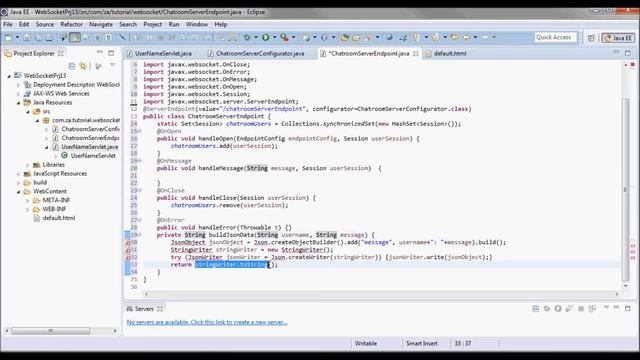
Task: Open the Project Explorer view menu triangle
Action: (x=112, y=65)
